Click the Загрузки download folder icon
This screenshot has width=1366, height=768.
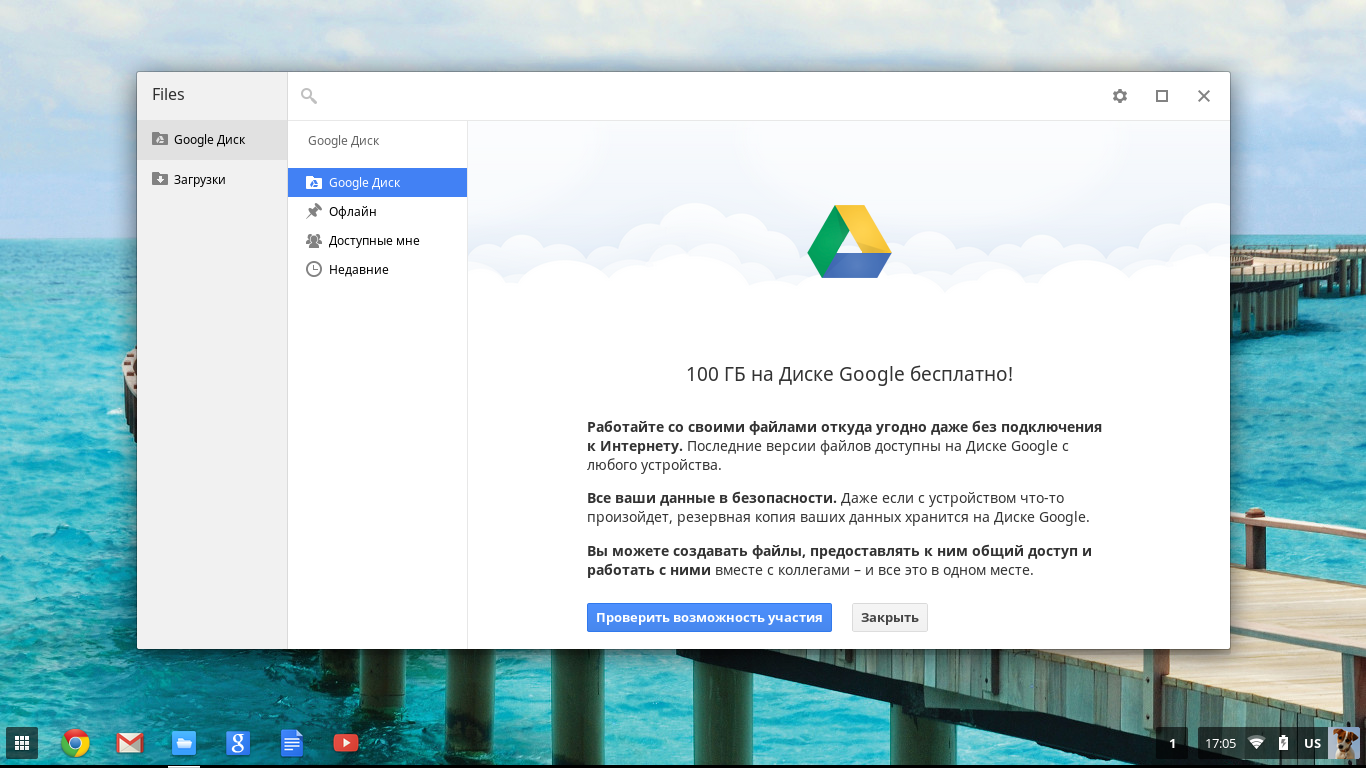160,179
